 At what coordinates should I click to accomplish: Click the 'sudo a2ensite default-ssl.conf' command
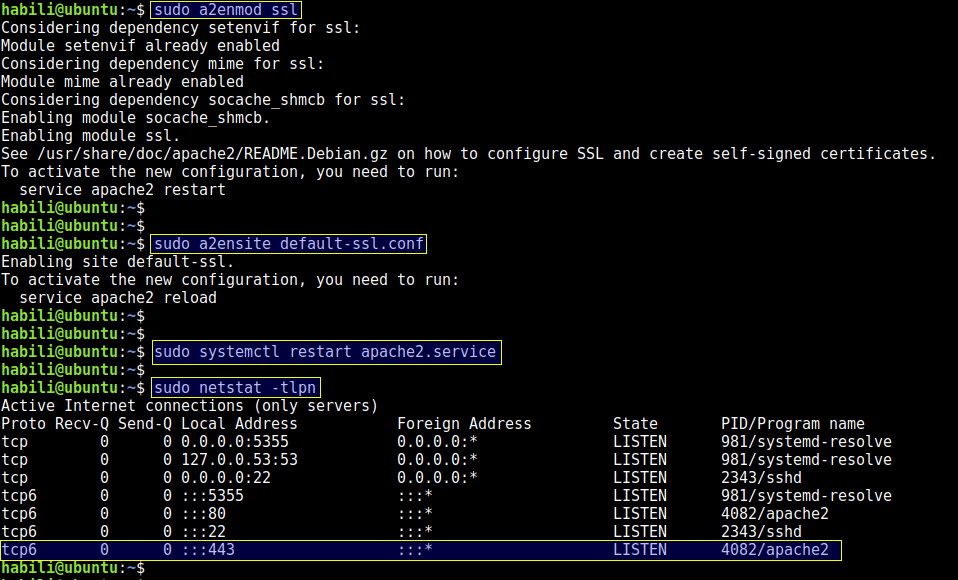(288, 244)
